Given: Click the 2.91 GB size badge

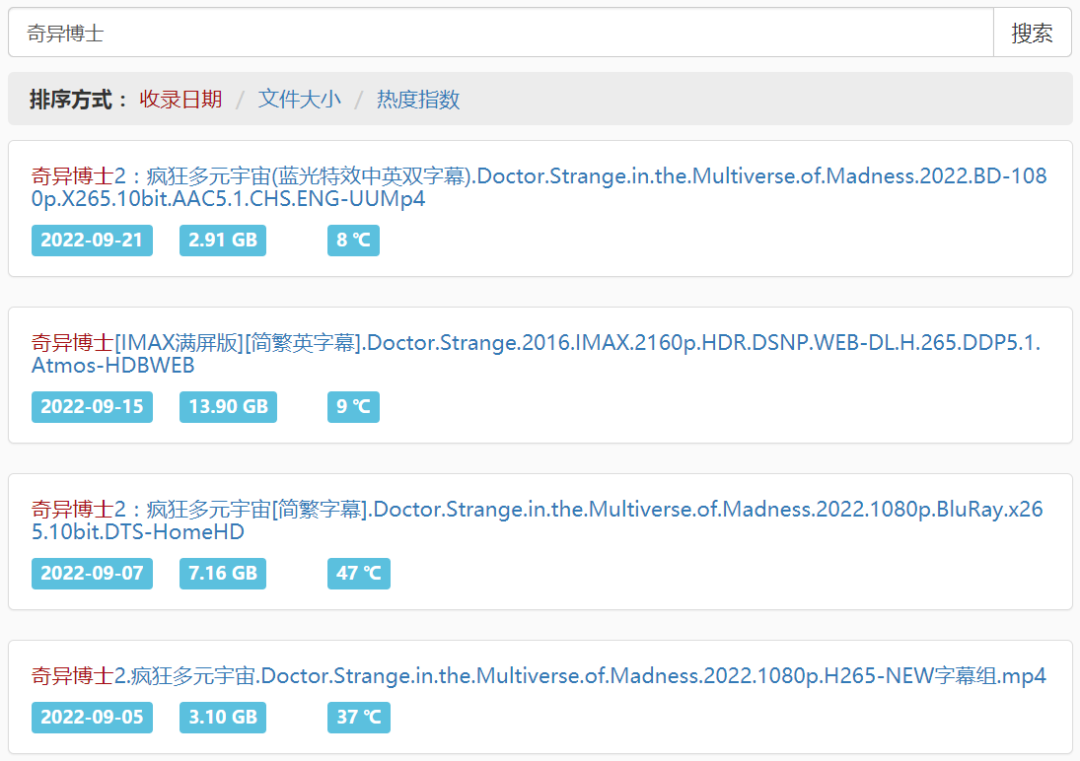Looking at the screenshot, I should coord(222,240).
